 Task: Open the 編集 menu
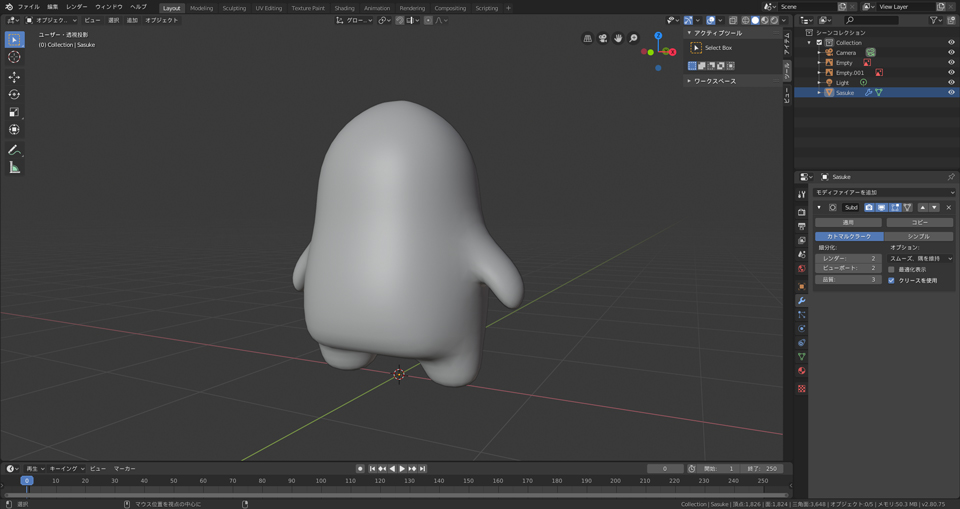pyautogui.click(x=53, y=7)
